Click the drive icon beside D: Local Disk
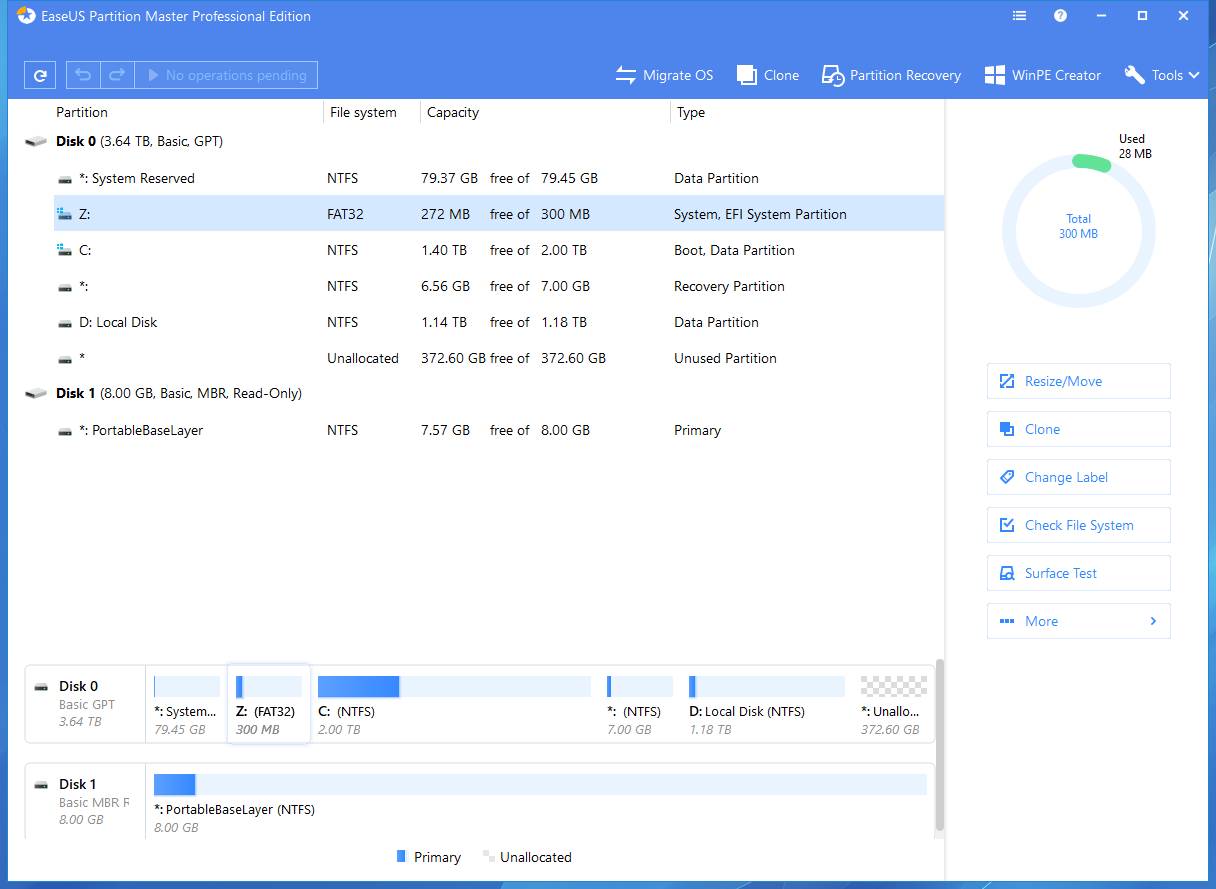Viewport: 1216px width, 889px height. tap(65, 323)
